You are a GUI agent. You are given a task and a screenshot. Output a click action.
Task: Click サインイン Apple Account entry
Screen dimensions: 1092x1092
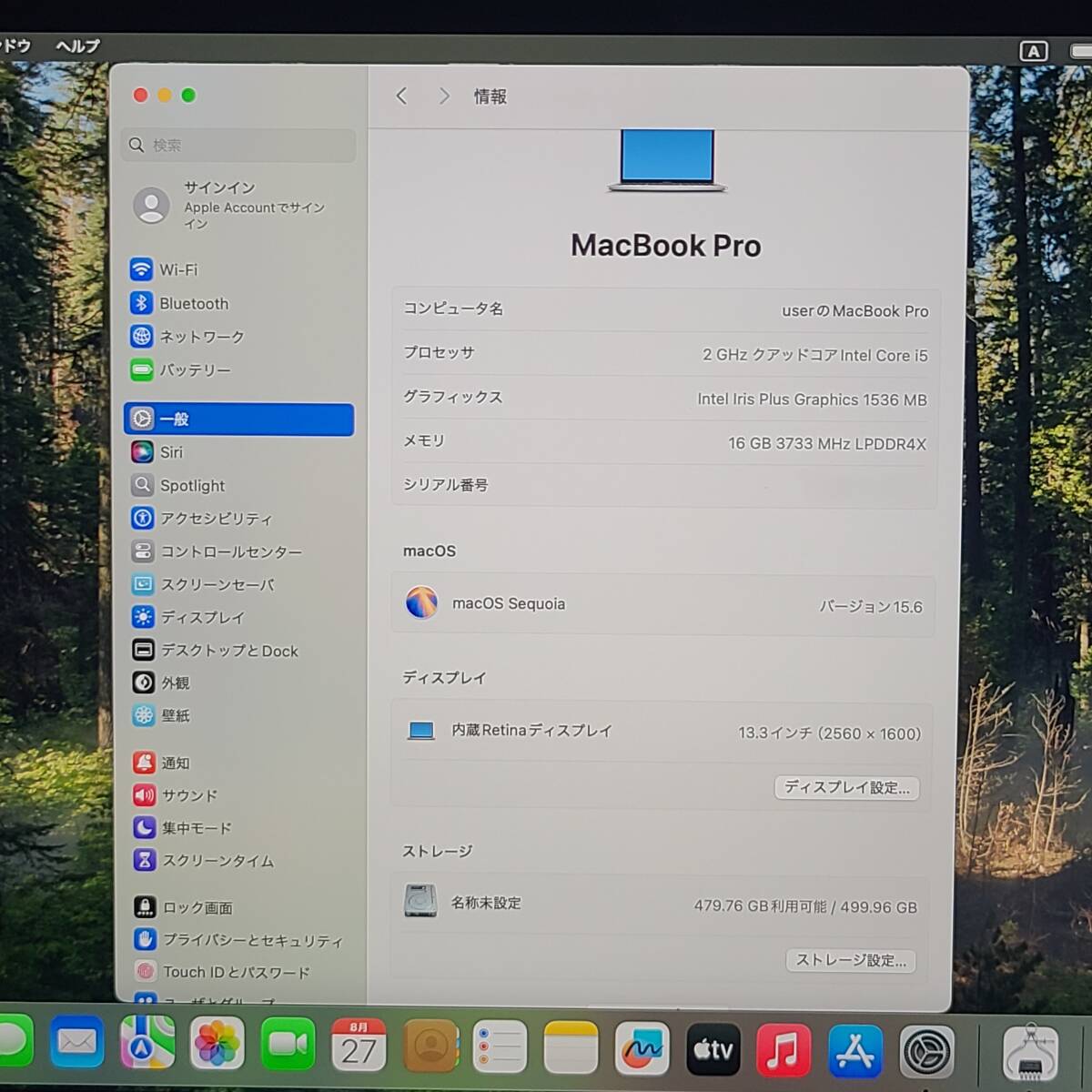coord(238,205)
